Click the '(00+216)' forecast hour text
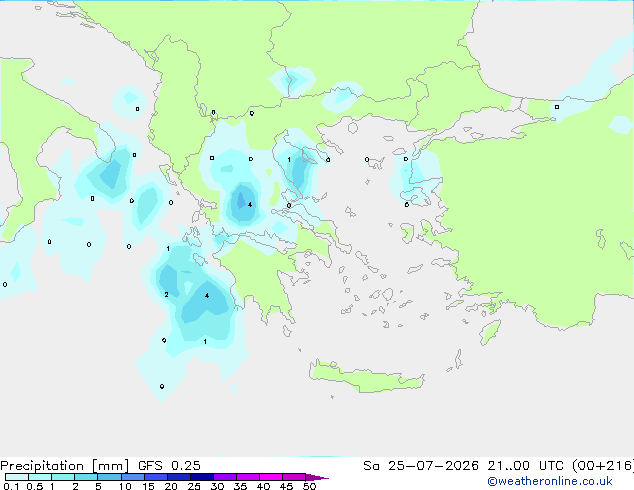Screen dimensions: 634x490 (603, 466)
